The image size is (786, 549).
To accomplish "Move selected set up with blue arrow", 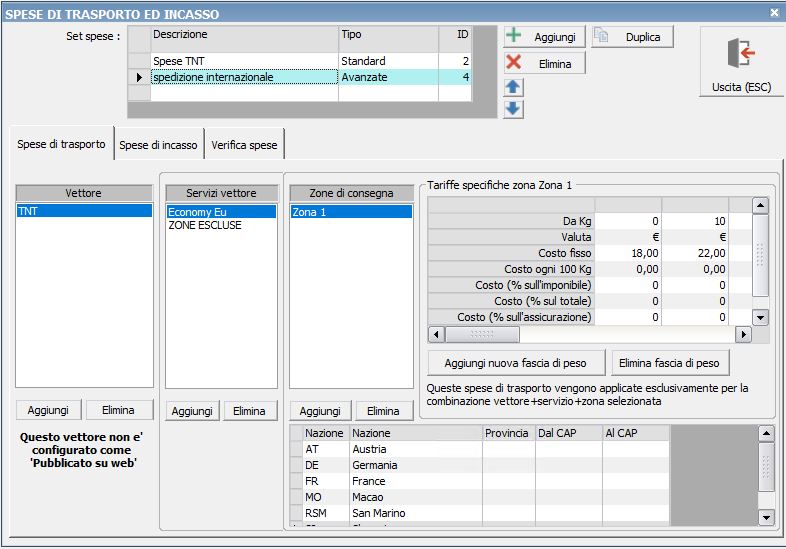I will 513,87.
